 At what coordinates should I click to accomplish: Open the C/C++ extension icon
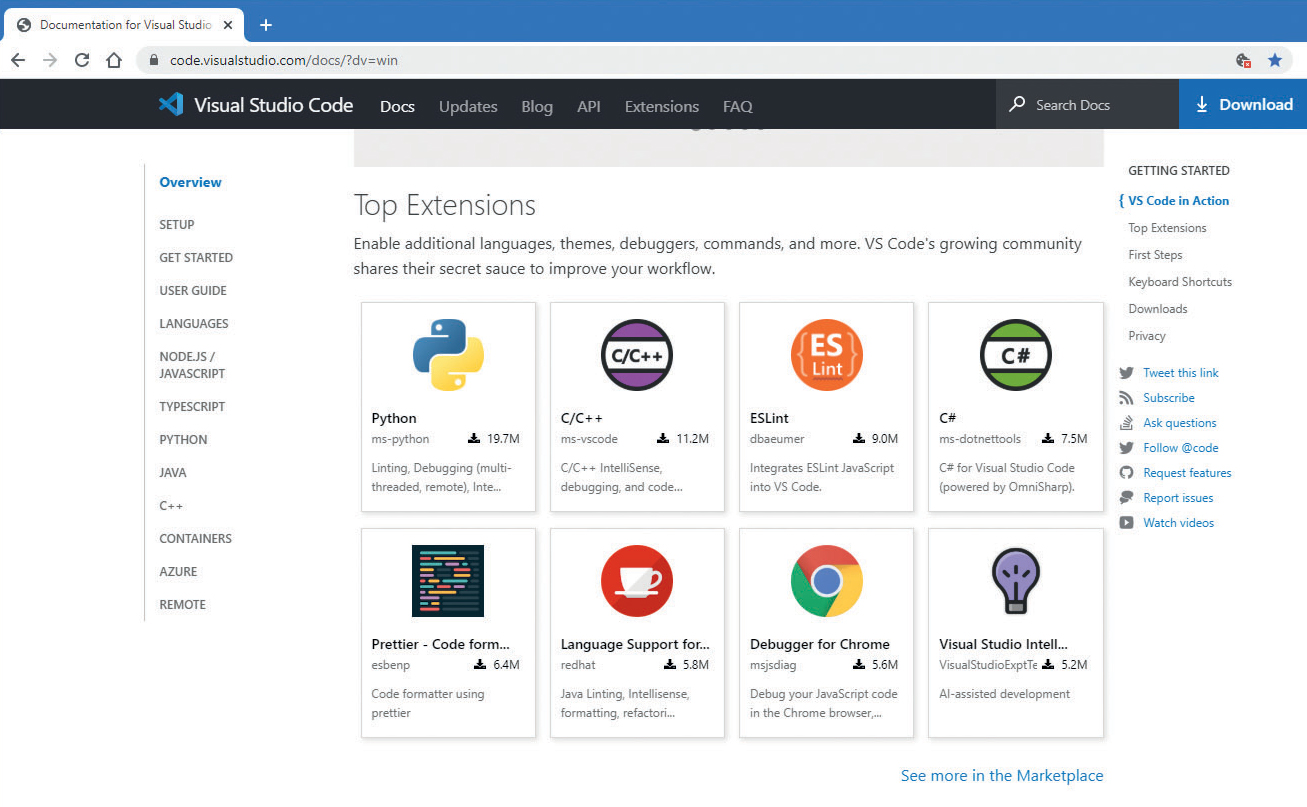pyautogui.click(x=637, y=355)
